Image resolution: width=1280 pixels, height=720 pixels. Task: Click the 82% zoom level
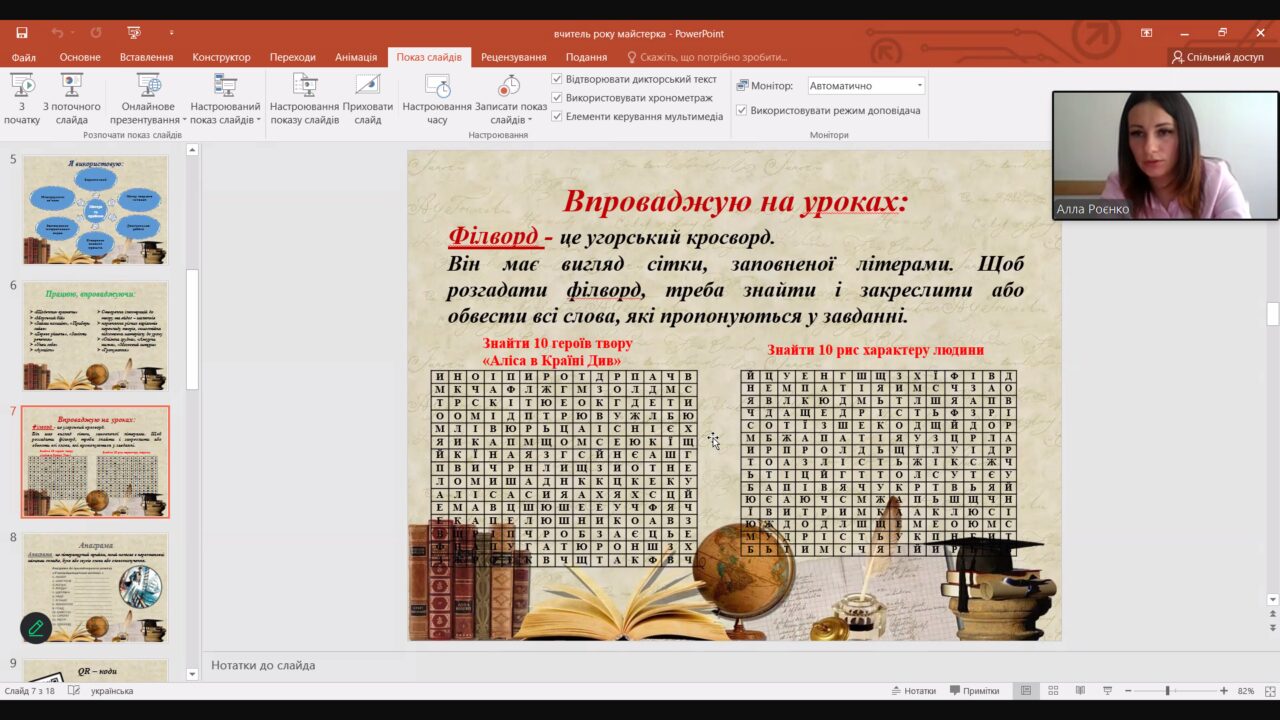pos(1246,691)
